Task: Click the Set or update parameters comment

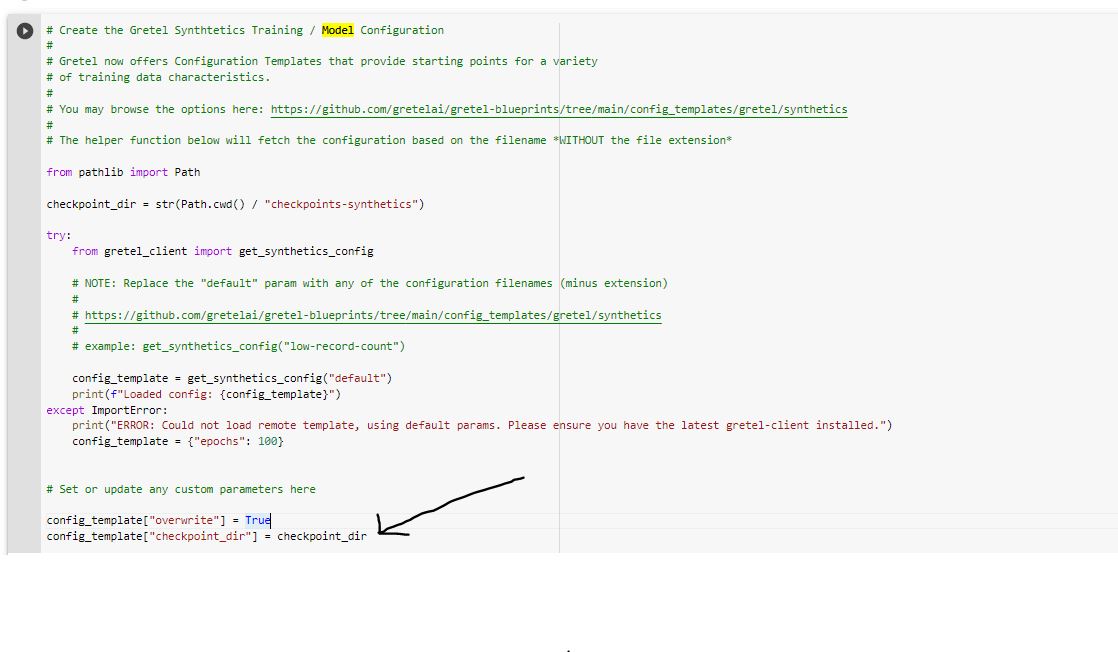Action: point(179,488)
